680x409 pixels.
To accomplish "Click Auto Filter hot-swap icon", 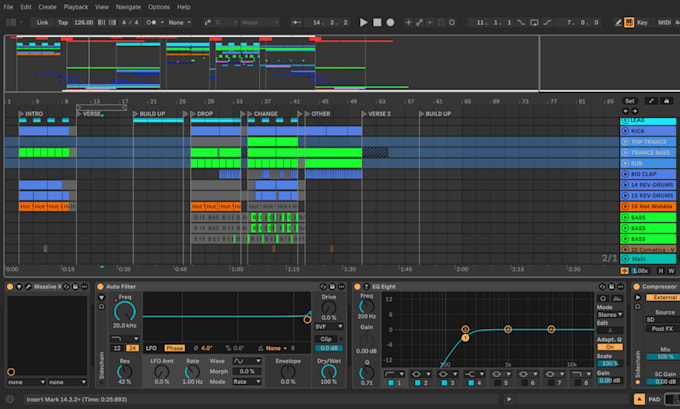I will pos(323,287).
